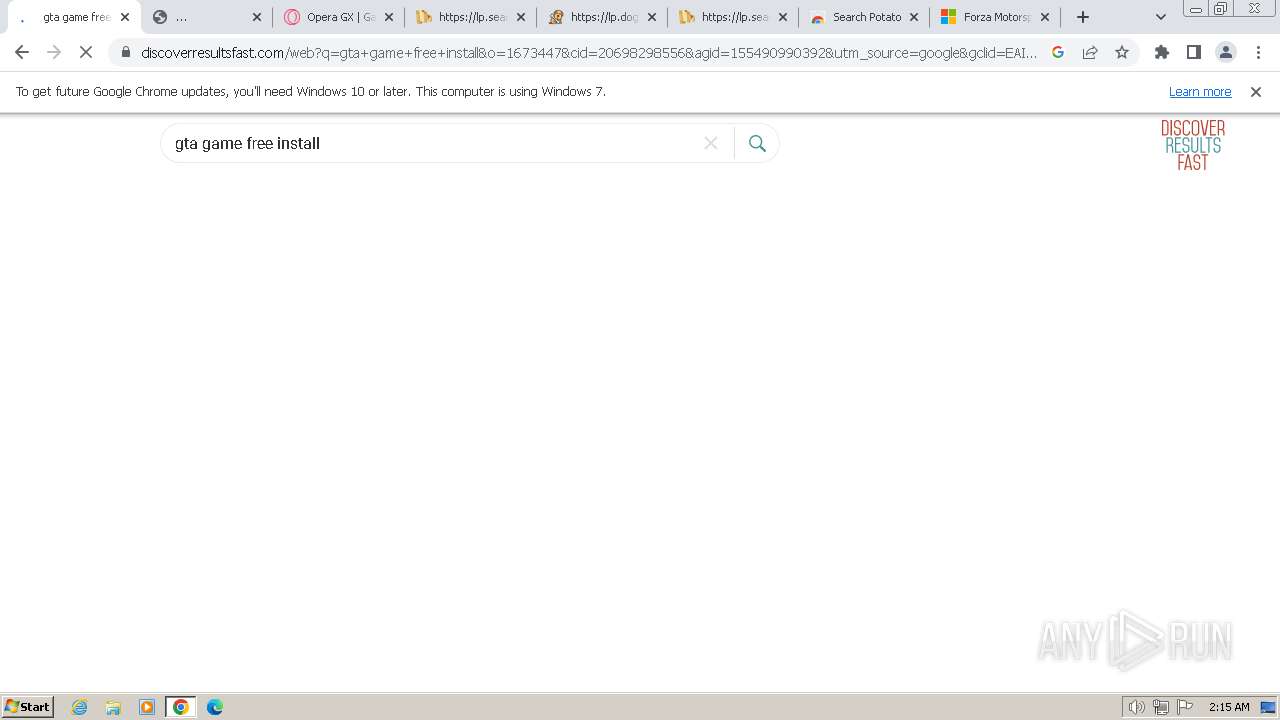The width and height of the screenshot is (1280, 720).
Task: Switch to the gta game free tab
Action: point(72,18)
